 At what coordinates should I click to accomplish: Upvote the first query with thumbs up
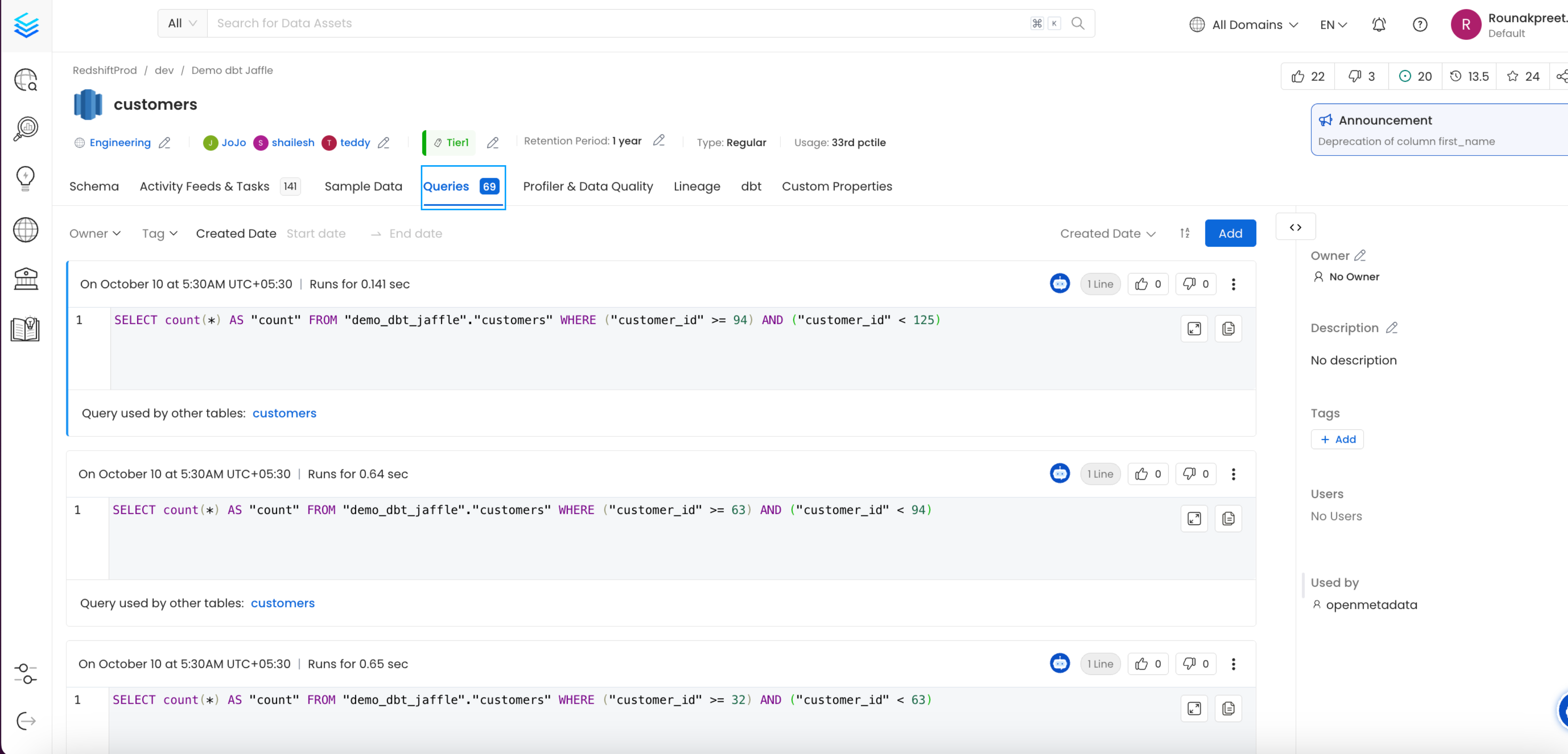1141,284
